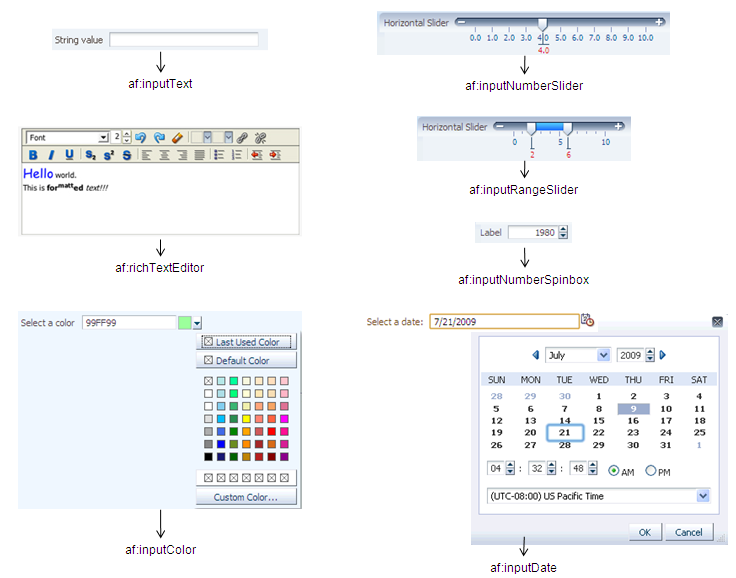
Task: Adjust the font size spinner in editor
Action: tap(126, 137)
